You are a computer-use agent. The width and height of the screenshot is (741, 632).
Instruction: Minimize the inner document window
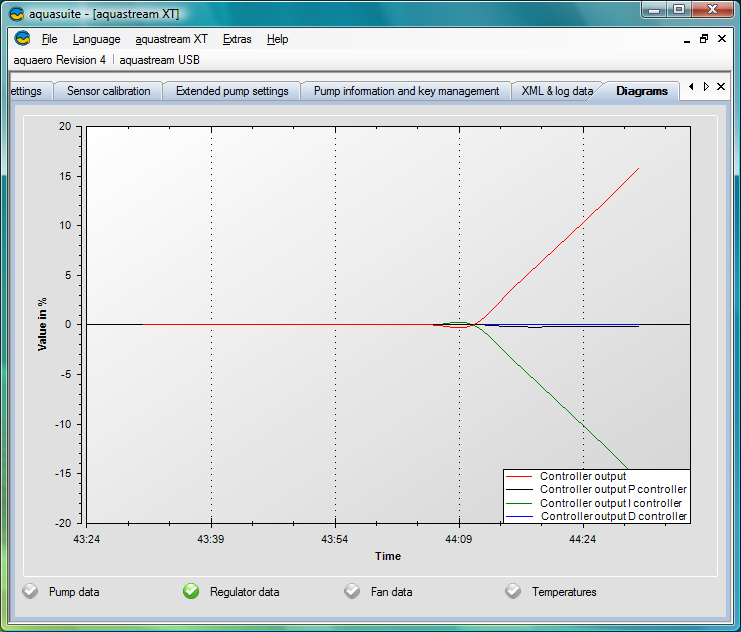(x=687, y=40)
